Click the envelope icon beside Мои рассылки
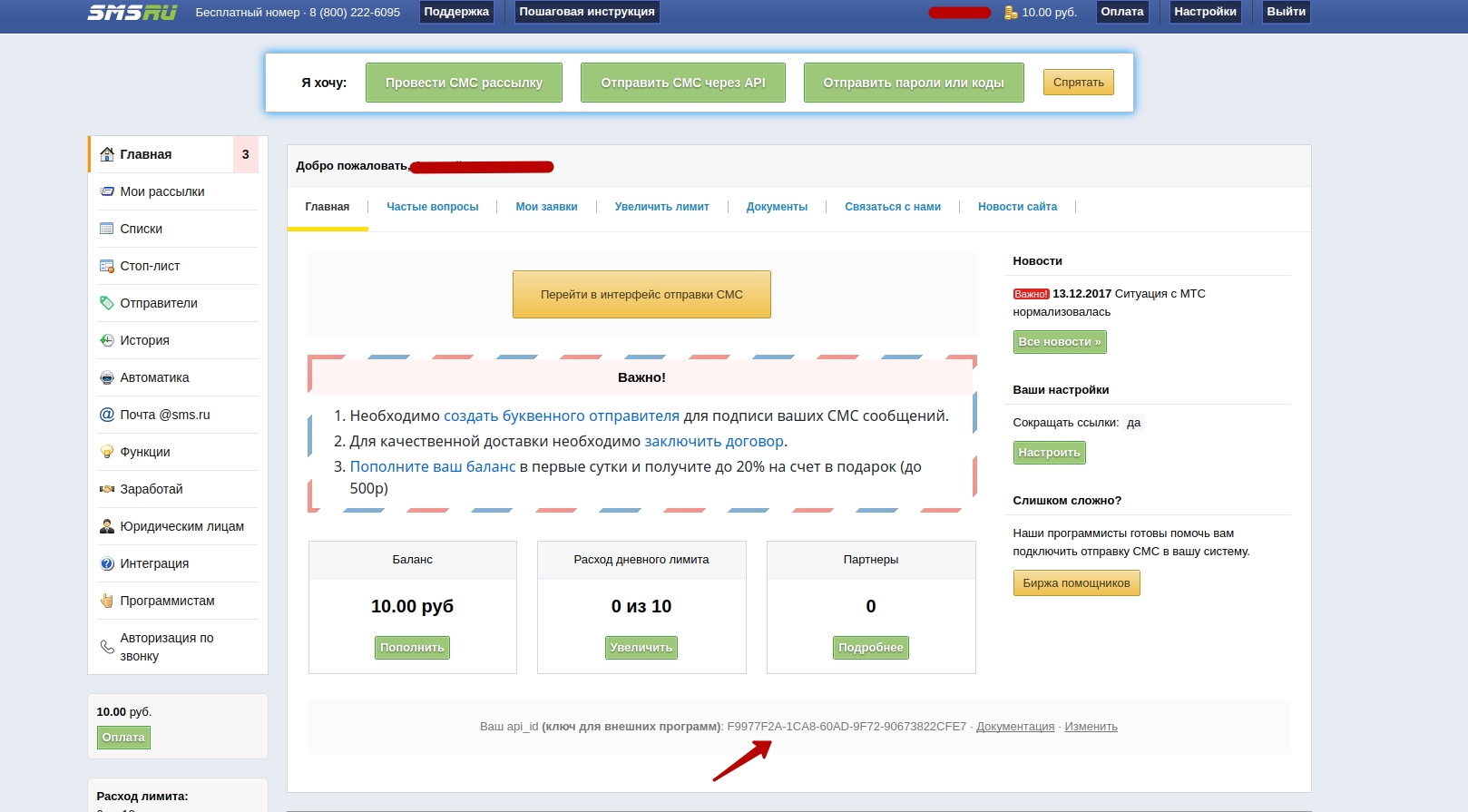This screenshot has width=1468, height=812. click(107, 191)
